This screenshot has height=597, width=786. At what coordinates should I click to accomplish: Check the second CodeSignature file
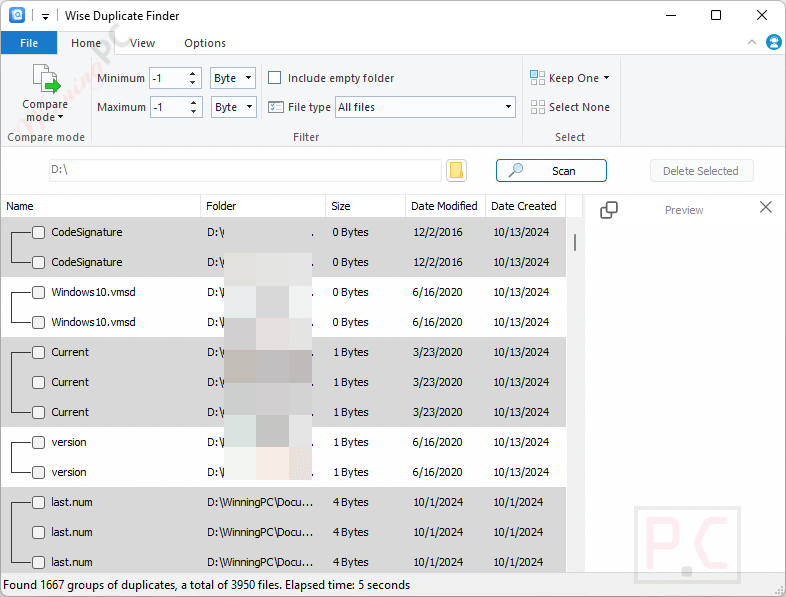(x=39, y=262)
